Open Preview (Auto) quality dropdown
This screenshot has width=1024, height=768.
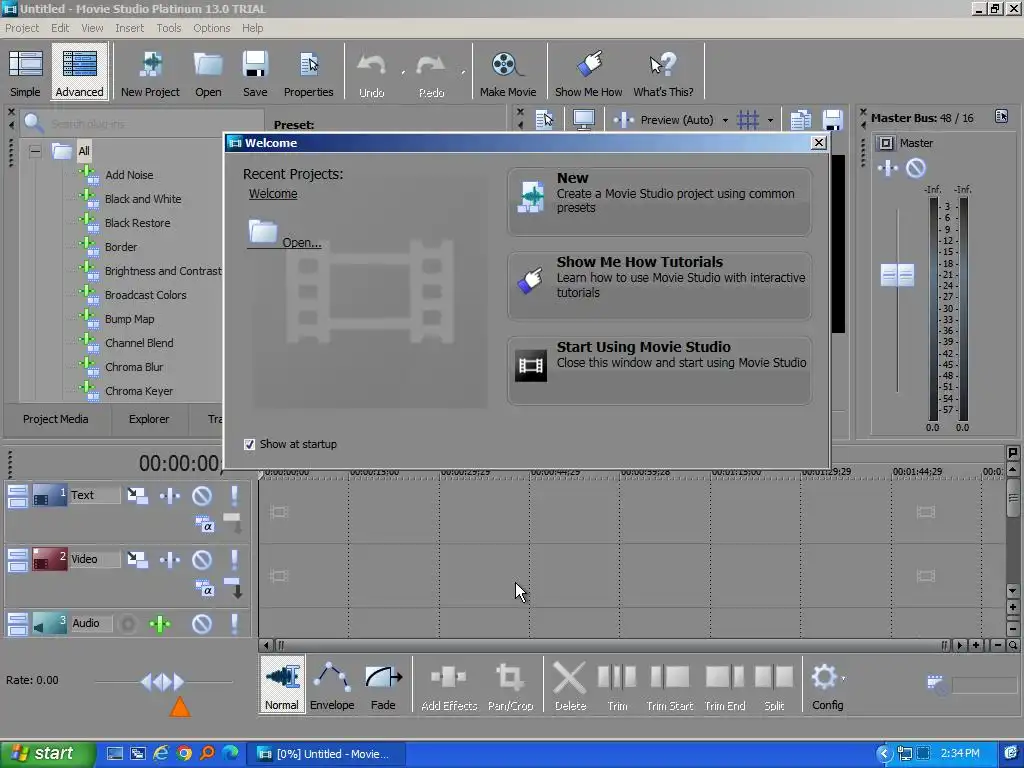(x=725, y=121)
